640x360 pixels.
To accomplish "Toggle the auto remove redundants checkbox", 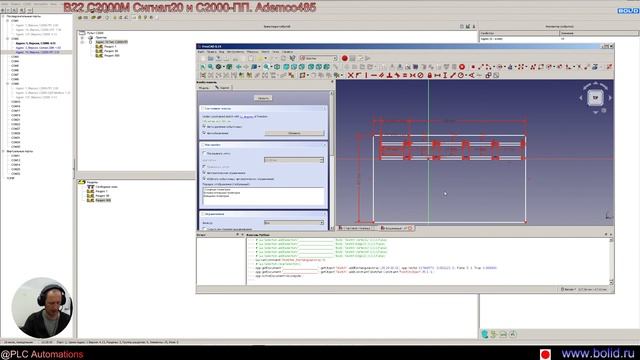I will point(204,127).
